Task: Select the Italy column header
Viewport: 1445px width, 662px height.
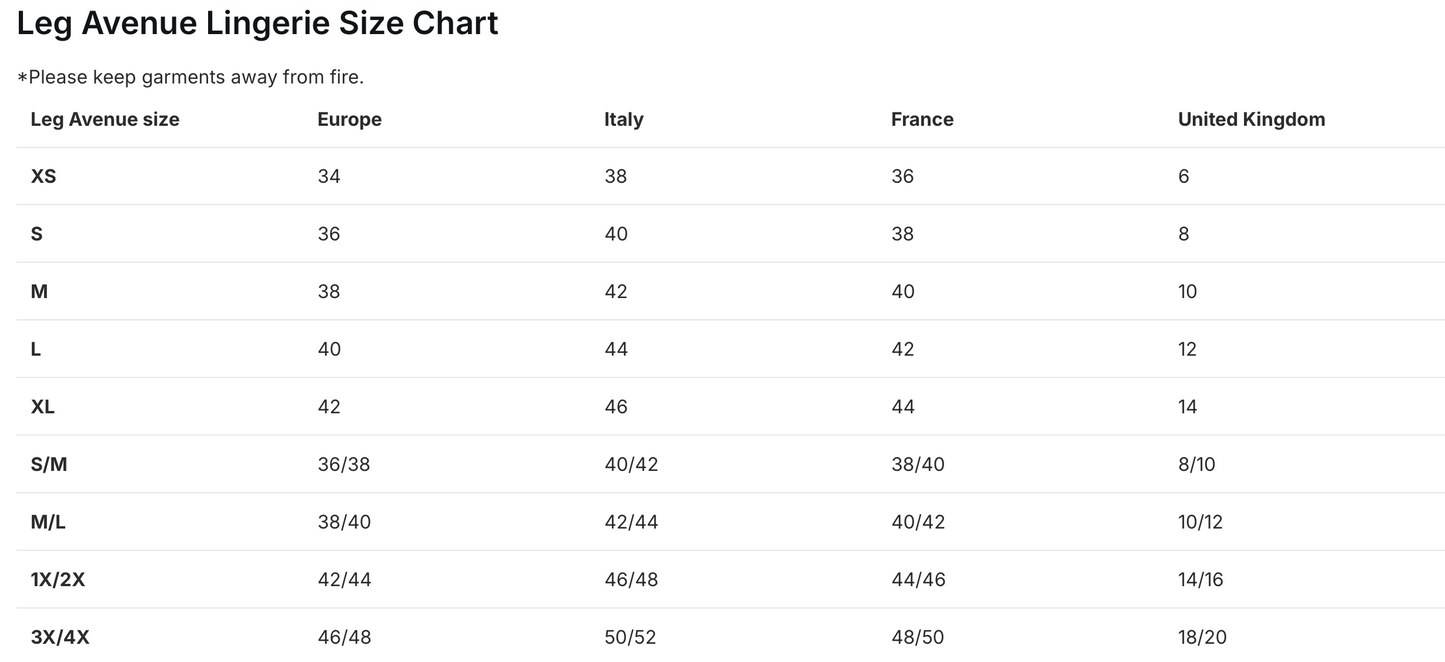Action: [623, 119]
